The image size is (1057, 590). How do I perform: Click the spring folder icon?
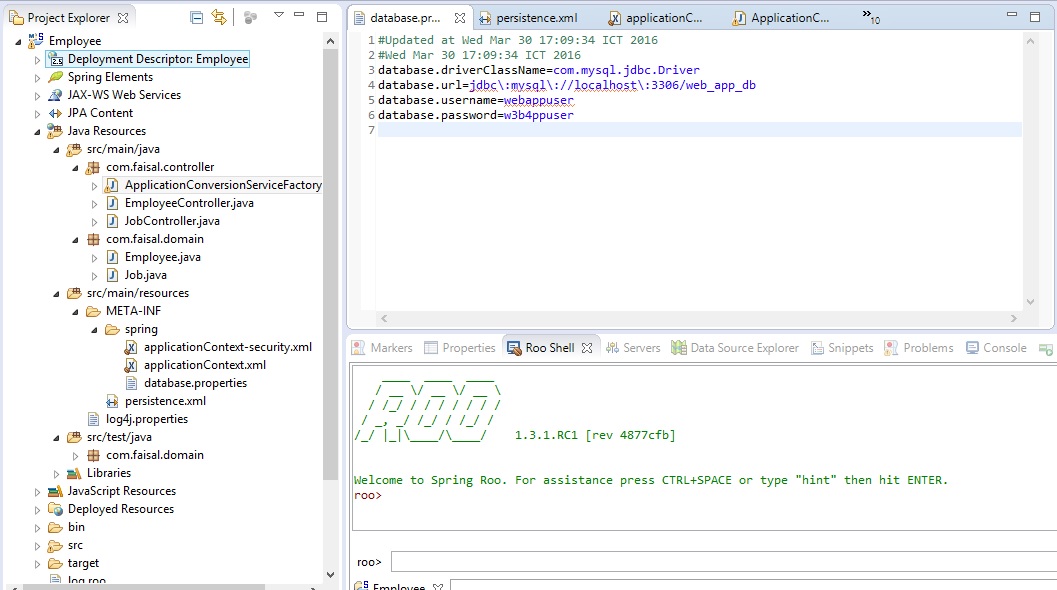112,329
